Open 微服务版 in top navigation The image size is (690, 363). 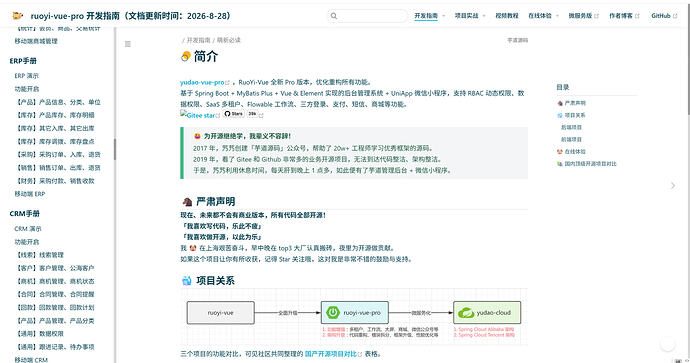[x=580, y=16]
